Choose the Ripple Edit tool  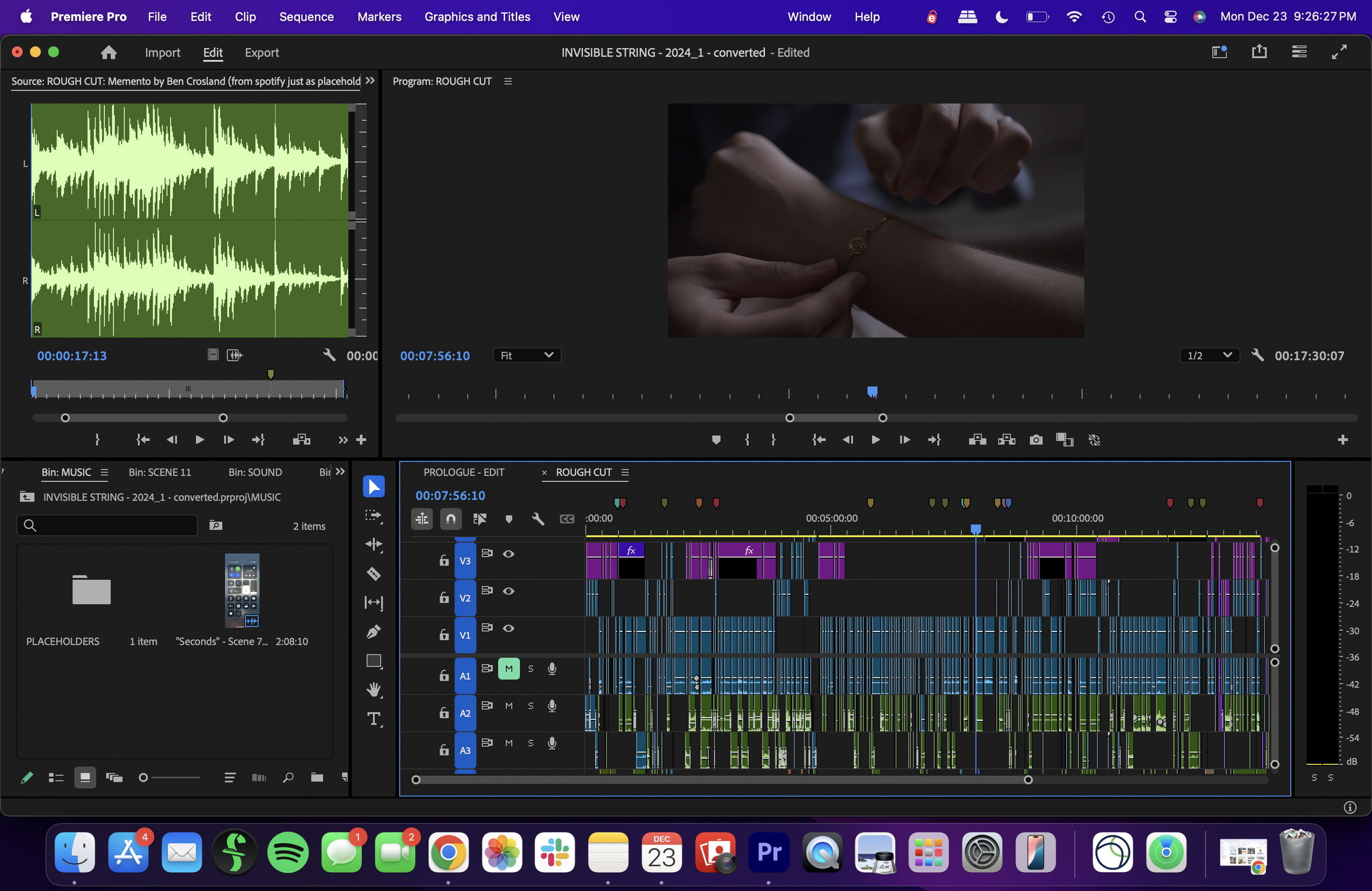(x=374, y=545)
